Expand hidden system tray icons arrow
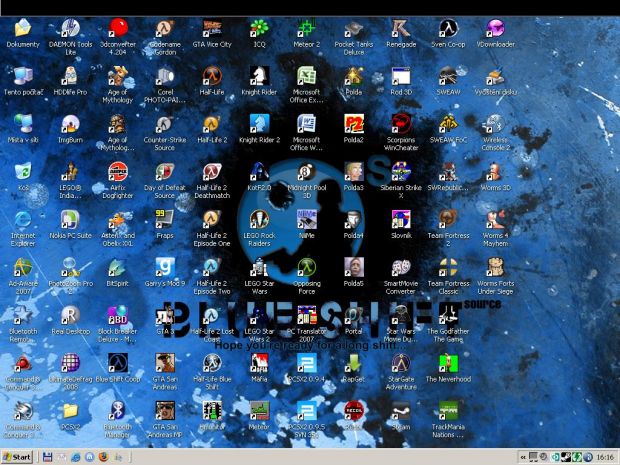This screenshot has height=465, width=620. [523, 457]
